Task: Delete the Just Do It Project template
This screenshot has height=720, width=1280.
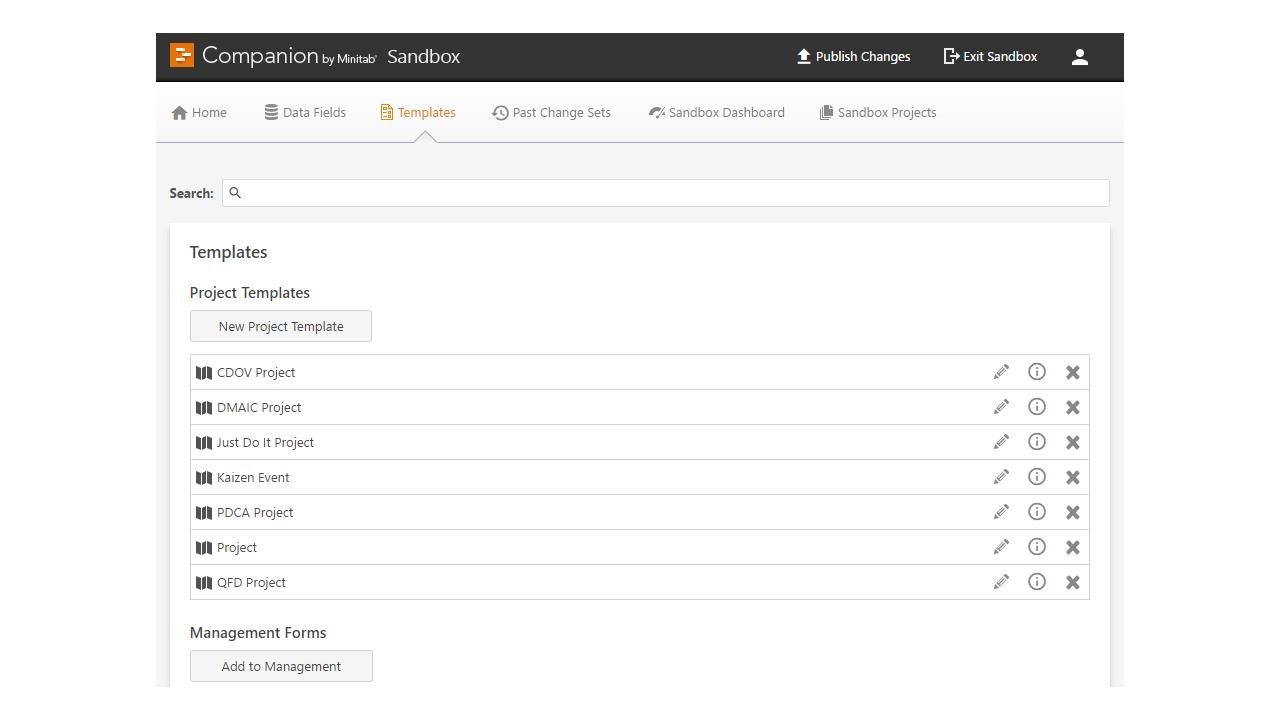Action: 1073,442
